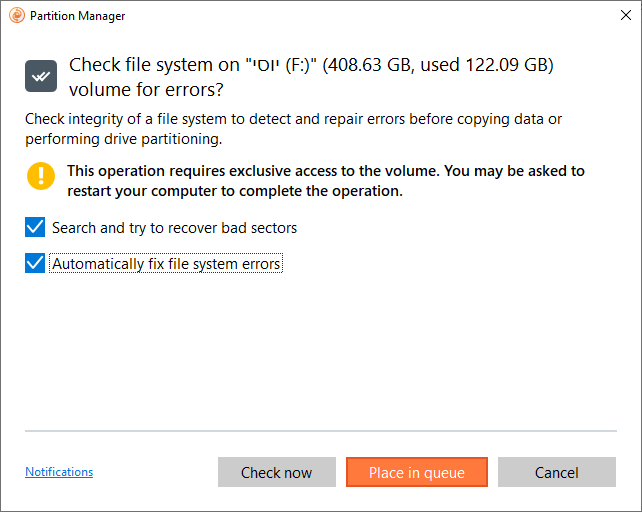Click the orange Place in queue button
This screenshot has height=512, width=642.
[417, 472]
